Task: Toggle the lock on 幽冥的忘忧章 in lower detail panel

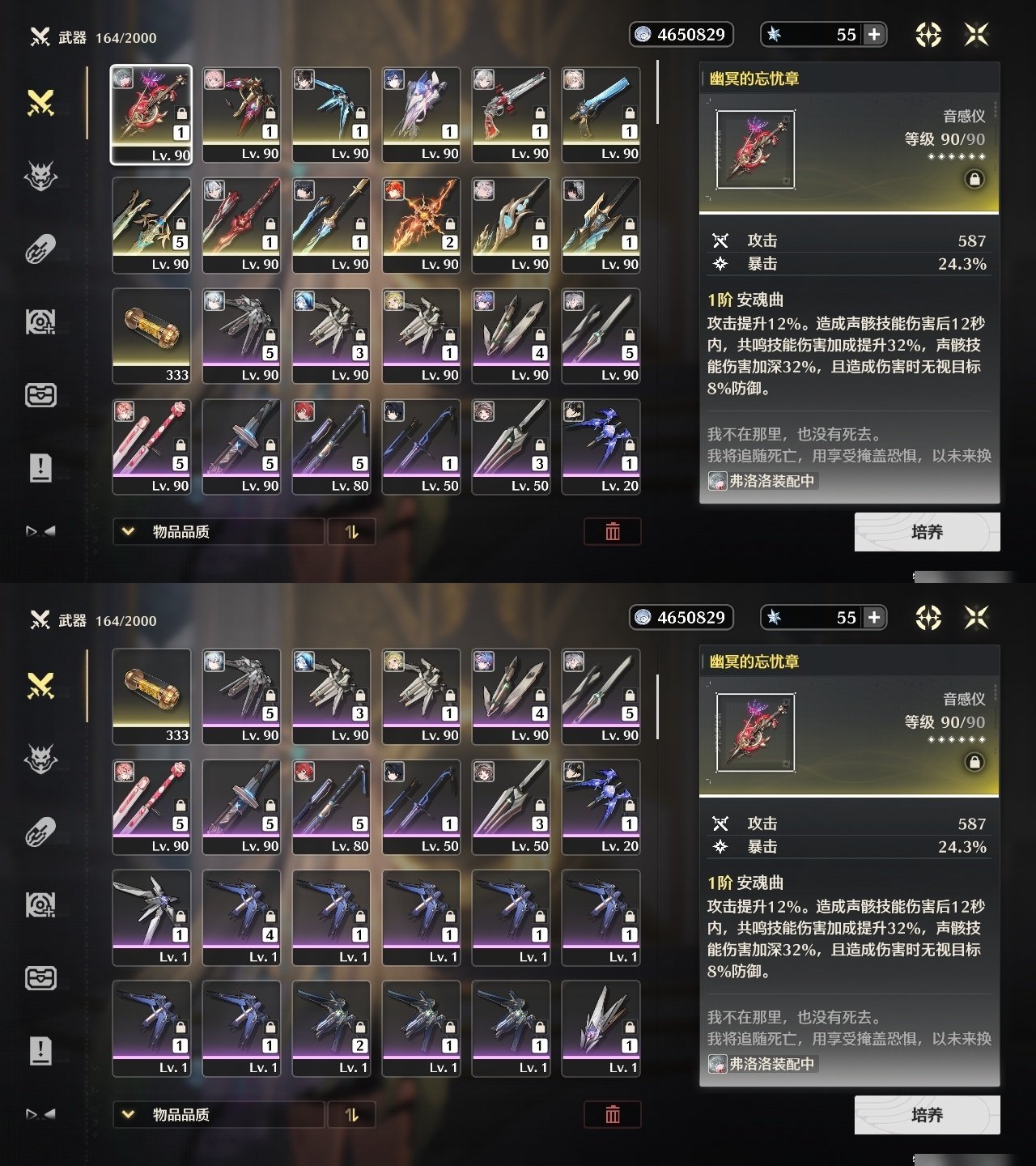Action: [974, 762]
